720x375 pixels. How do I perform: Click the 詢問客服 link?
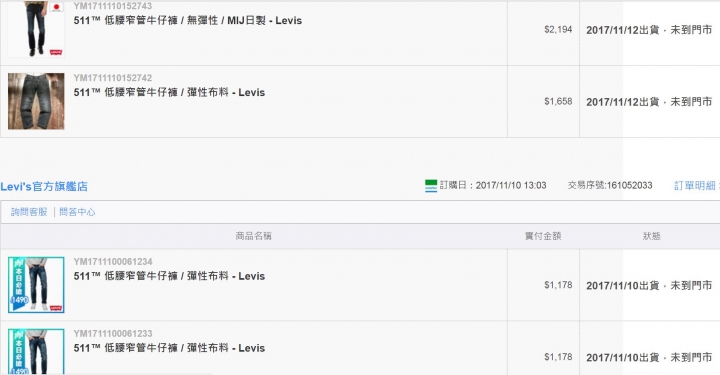pyautogui.click(x=29, y=212)
